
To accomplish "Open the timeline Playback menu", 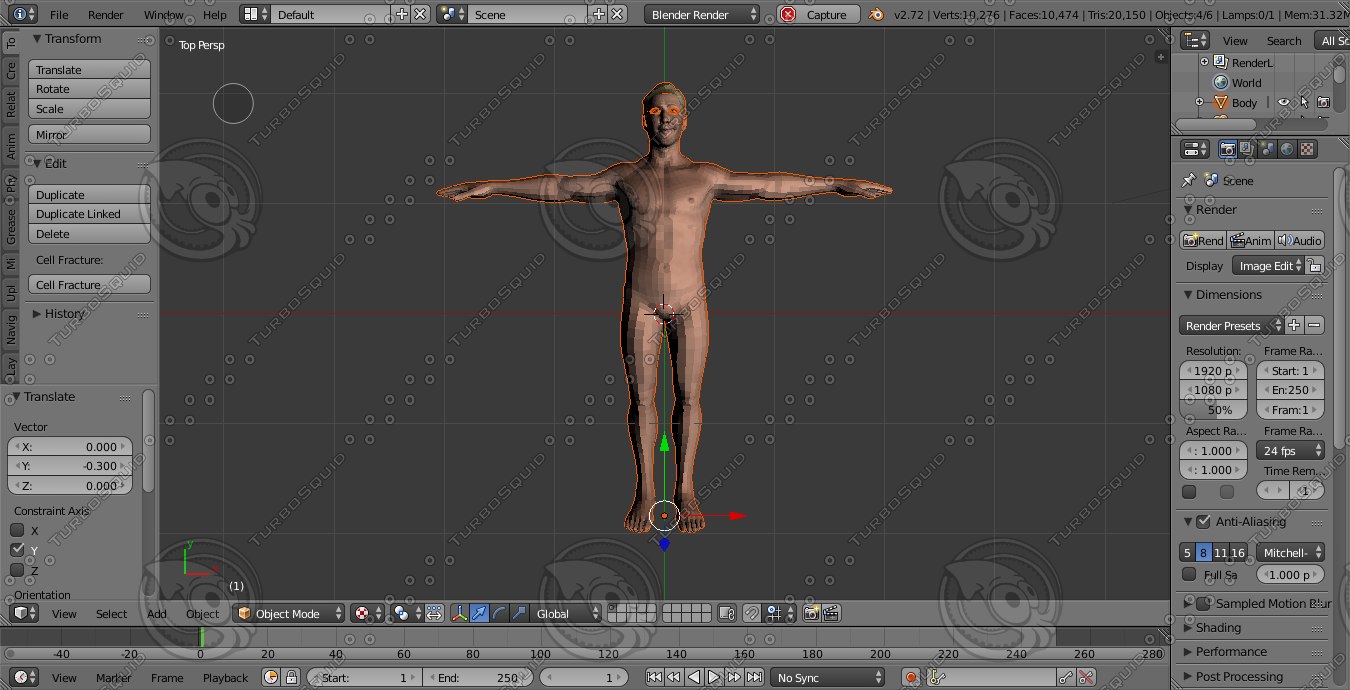I will [225, 677].
